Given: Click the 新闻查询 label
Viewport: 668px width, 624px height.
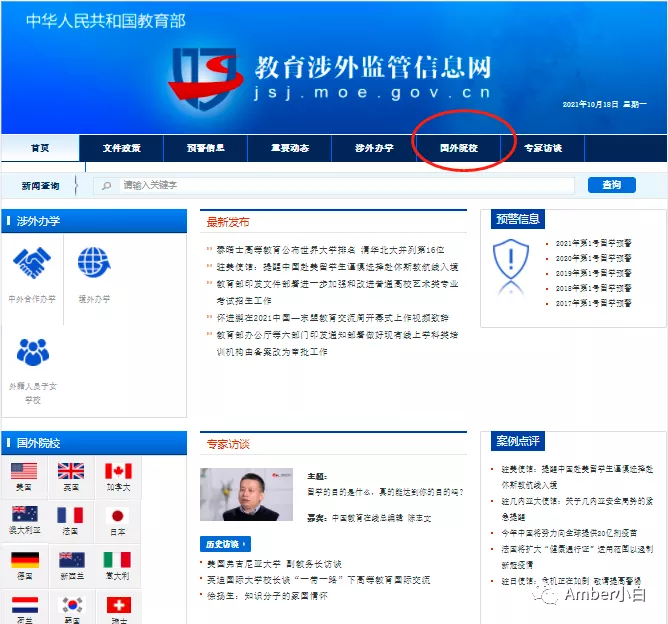Looking at the screenshot, I should (x=40, y=186).
